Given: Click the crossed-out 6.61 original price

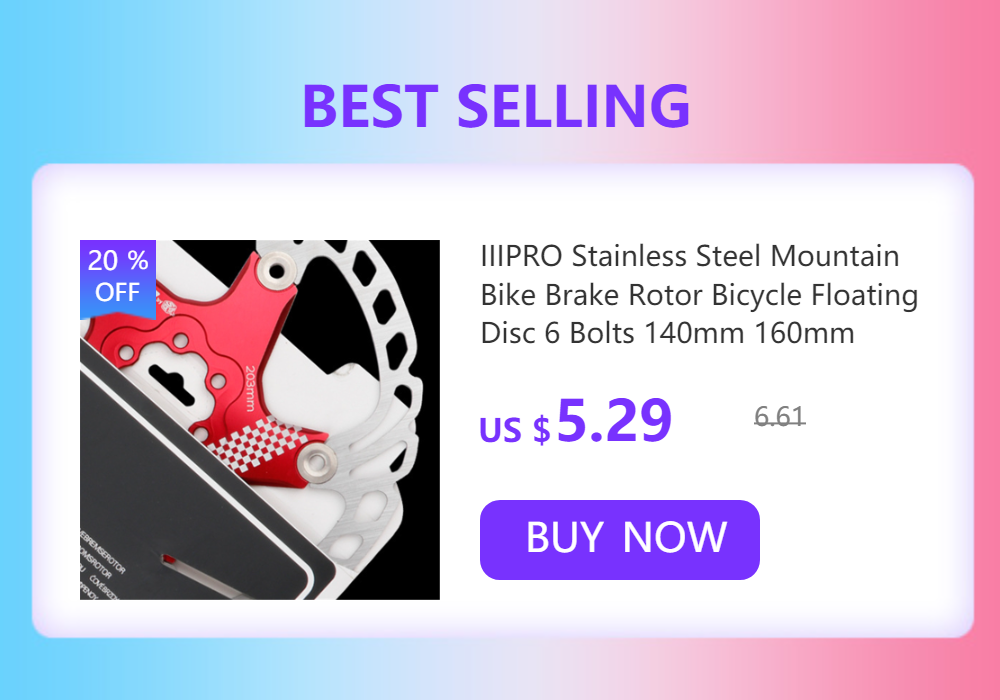Looking at the screenshot, I should point(779,416).
